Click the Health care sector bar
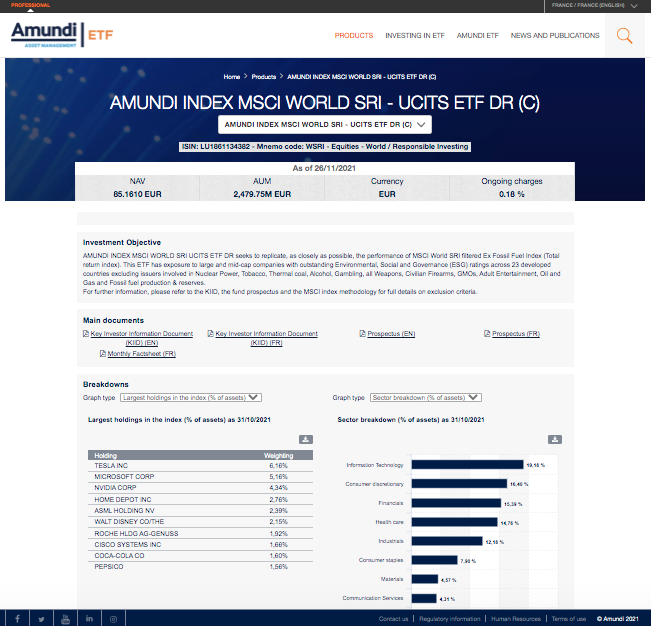651x626 pixels. click(455, 522)
